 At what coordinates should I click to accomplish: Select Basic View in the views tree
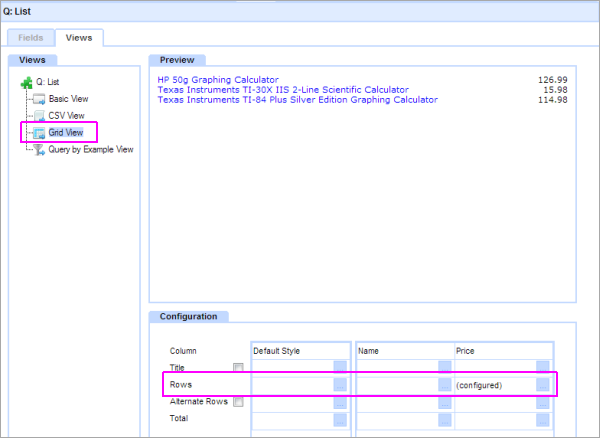68,99
